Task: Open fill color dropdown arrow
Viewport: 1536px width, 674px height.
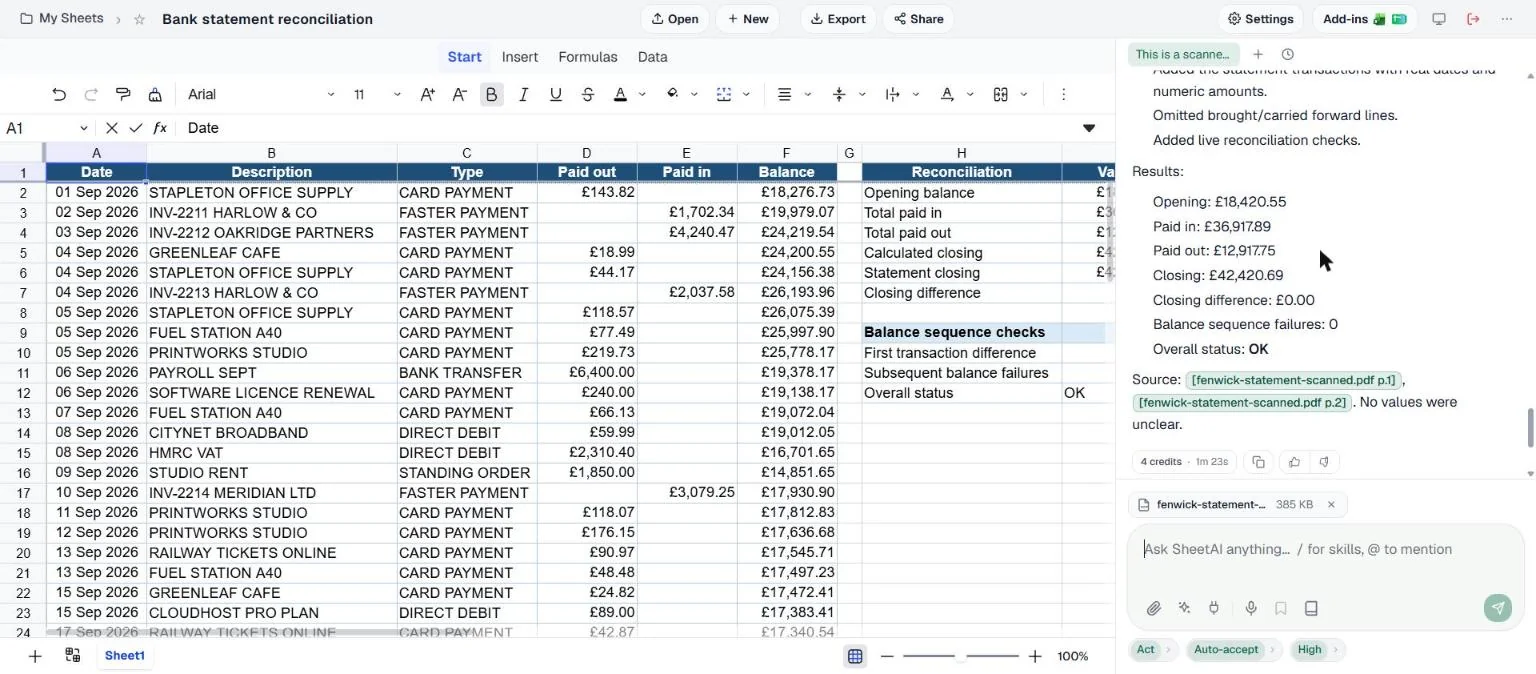Action: [694, 95]
